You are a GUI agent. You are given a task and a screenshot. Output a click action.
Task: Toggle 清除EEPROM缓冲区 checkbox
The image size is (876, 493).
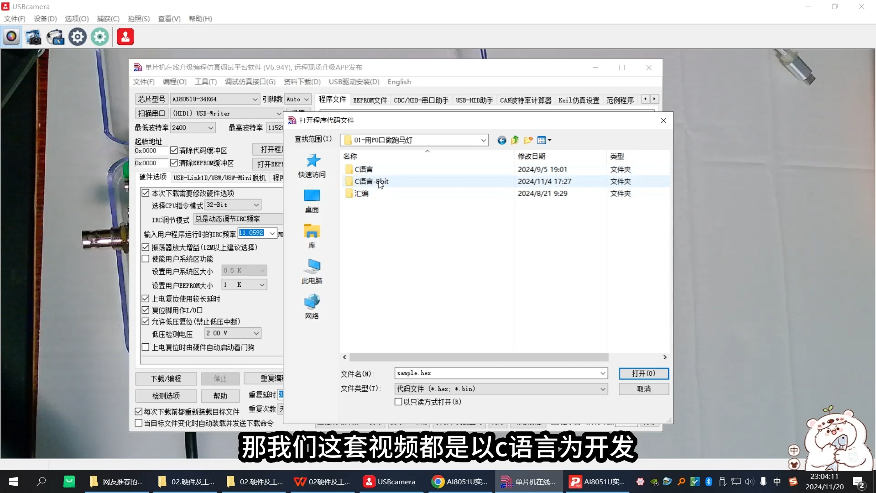174,163
